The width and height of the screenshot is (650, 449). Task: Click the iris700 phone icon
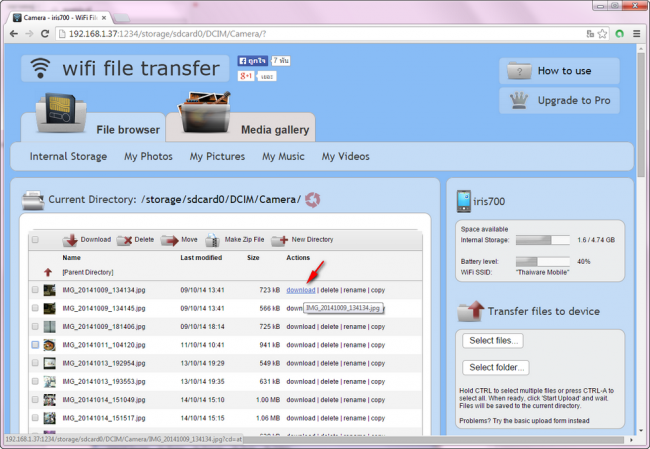tap(463, 201)
